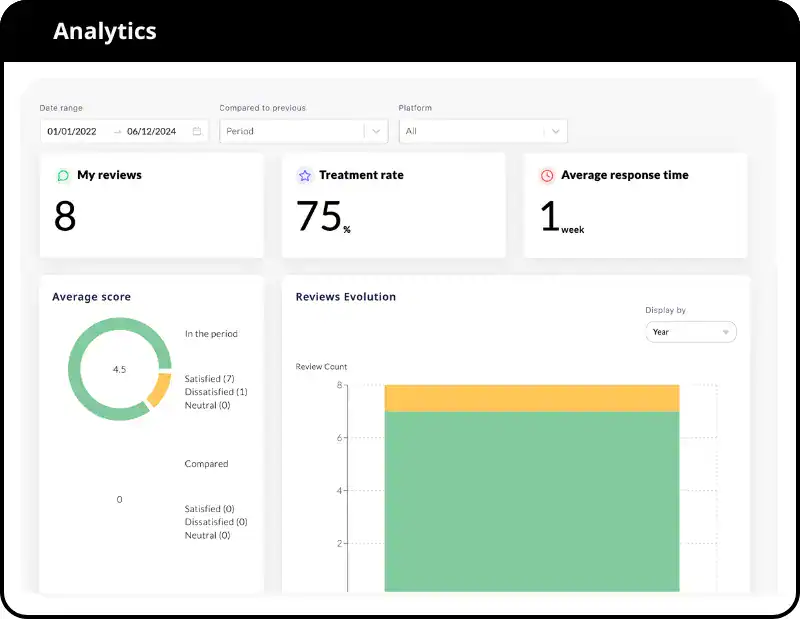Click the yellow dissatisfied bar portion
The width and height of the screenshot is (800, 619).
pos(532,398)
